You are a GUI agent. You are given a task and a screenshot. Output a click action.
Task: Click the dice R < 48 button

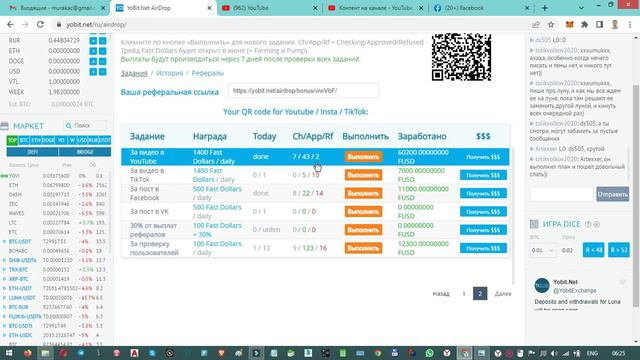[x=593, y=250]
